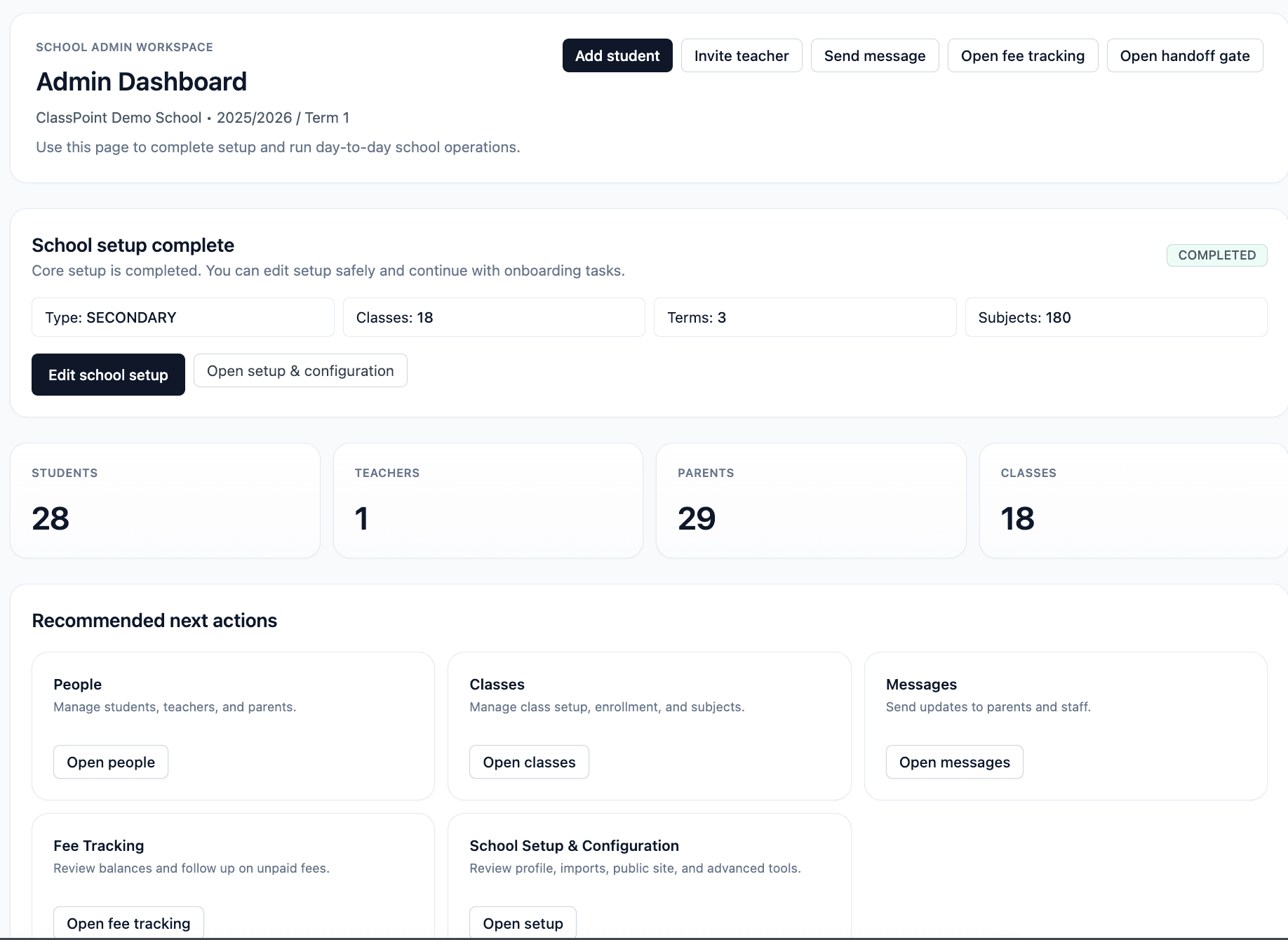Click Open people under the People card
This screenshot has width=1288, height=940.
pyautogui.click(x=110, y=762)
